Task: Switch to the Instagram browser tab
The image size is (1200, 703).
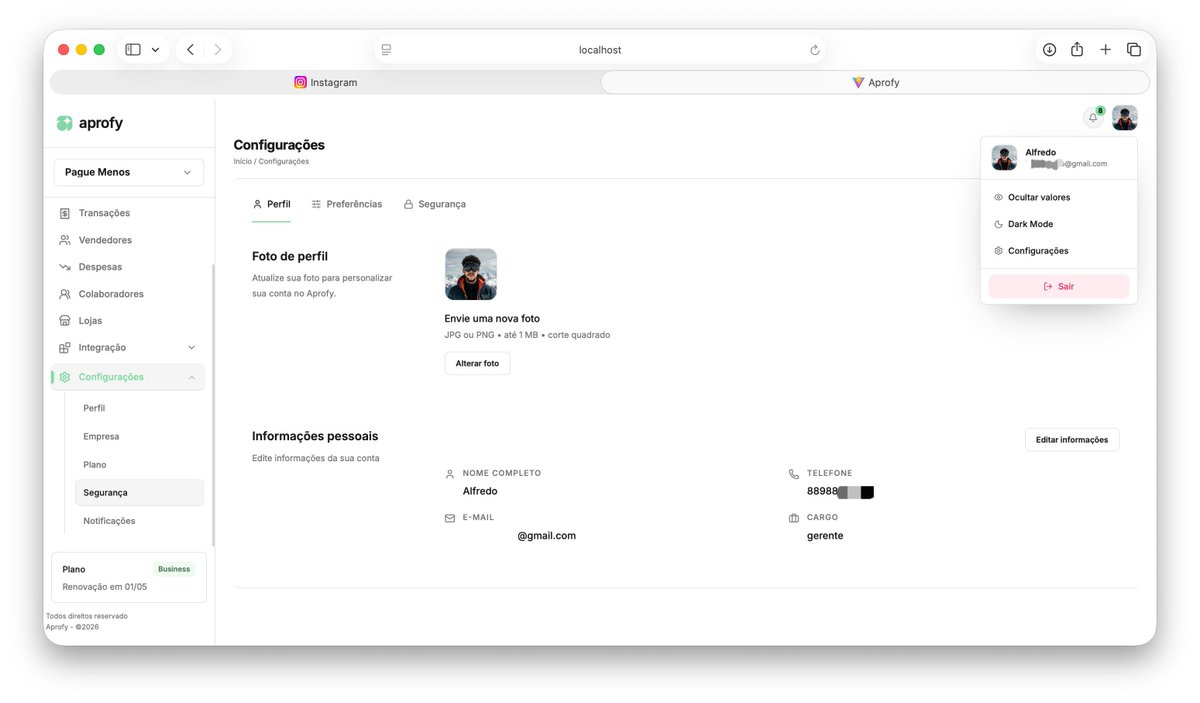Action: (x=325, y=82)
